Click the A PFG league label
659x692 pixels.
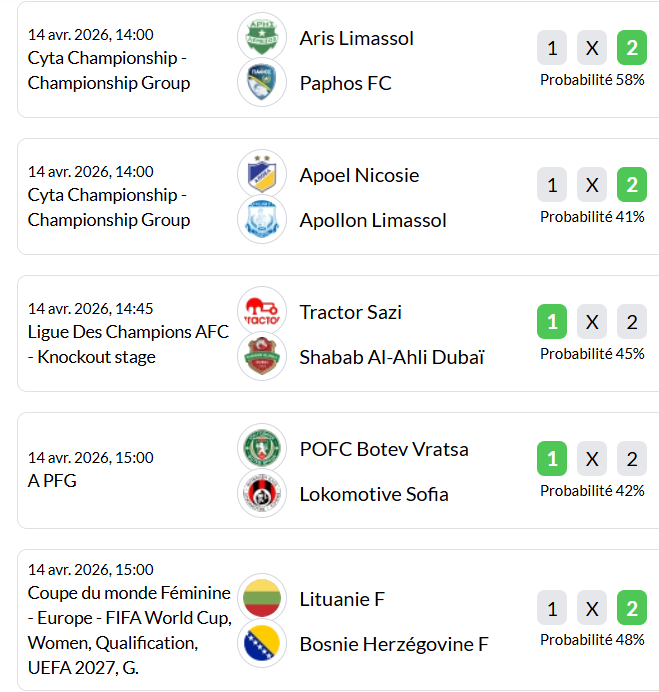52,481
